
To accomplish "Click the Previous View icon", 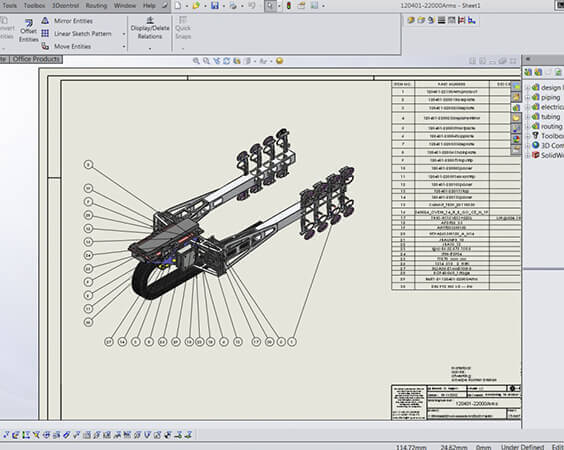I will 216,61.
